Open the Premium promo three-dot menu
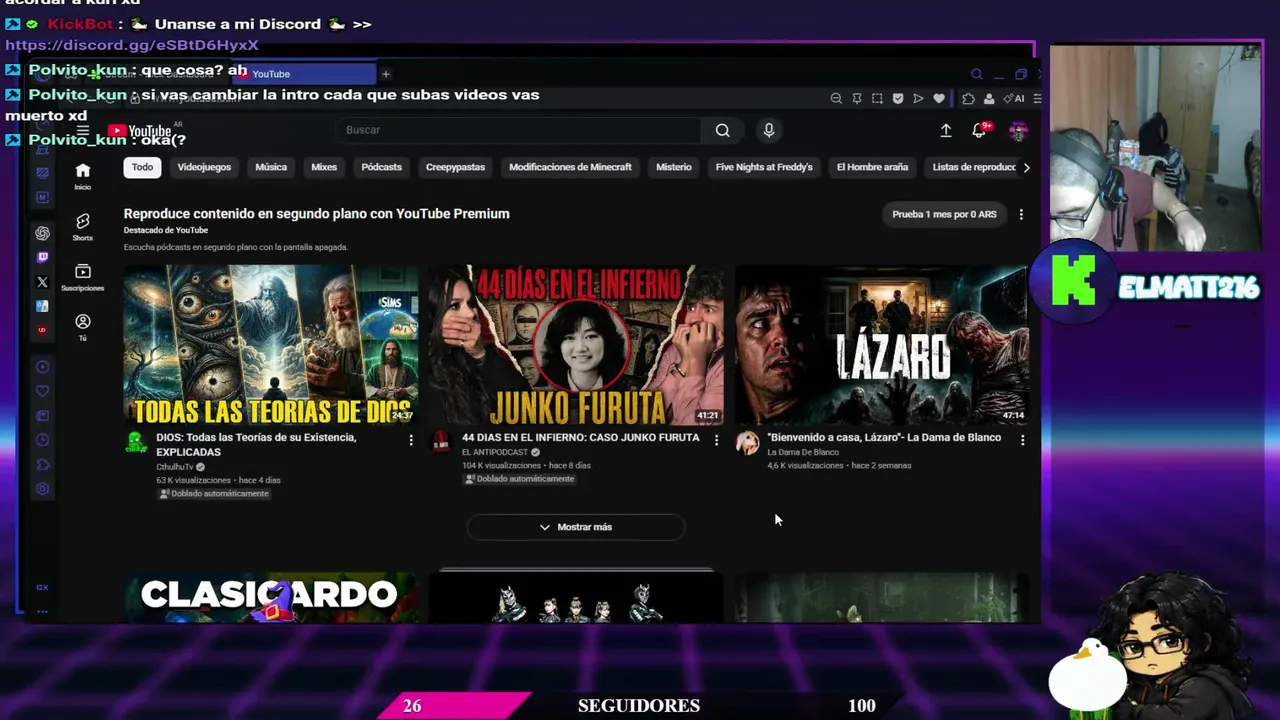This screenshot has width=1280, height=720. click(1021, 214)
